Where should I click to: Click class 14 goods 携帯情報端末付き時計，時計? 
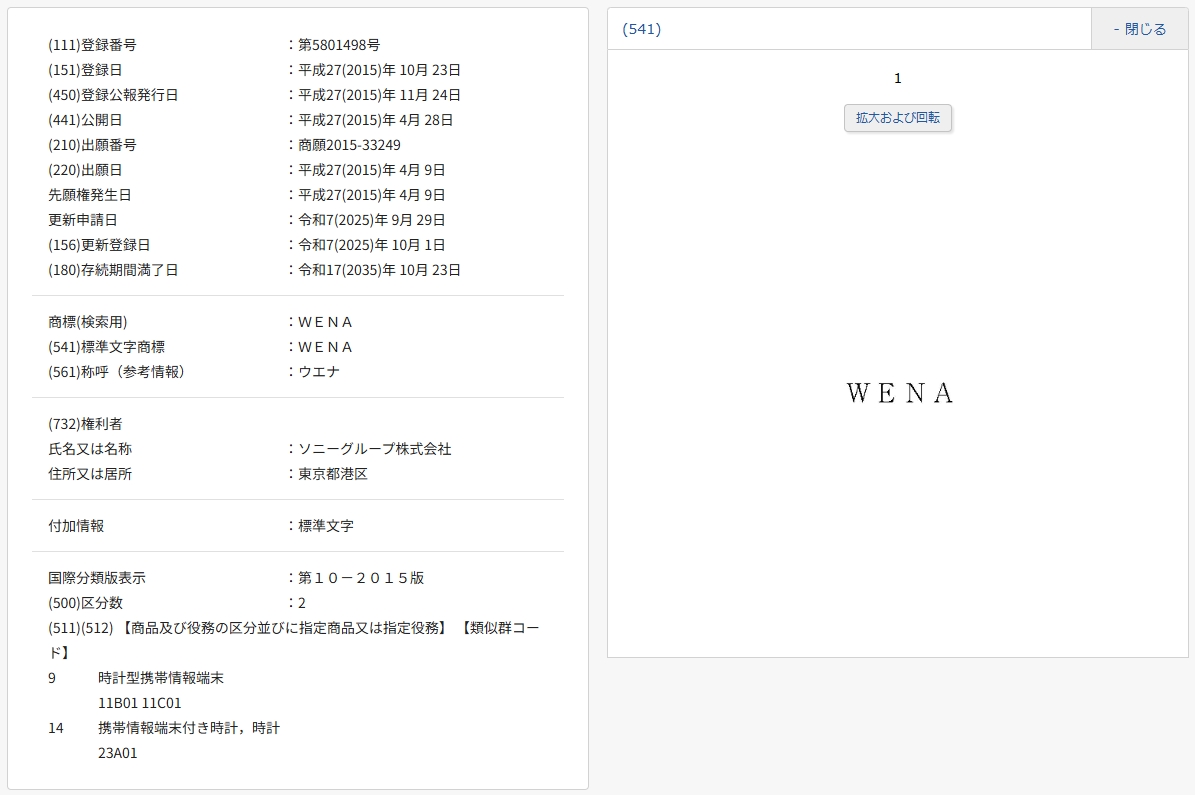[x=189, y=728]
